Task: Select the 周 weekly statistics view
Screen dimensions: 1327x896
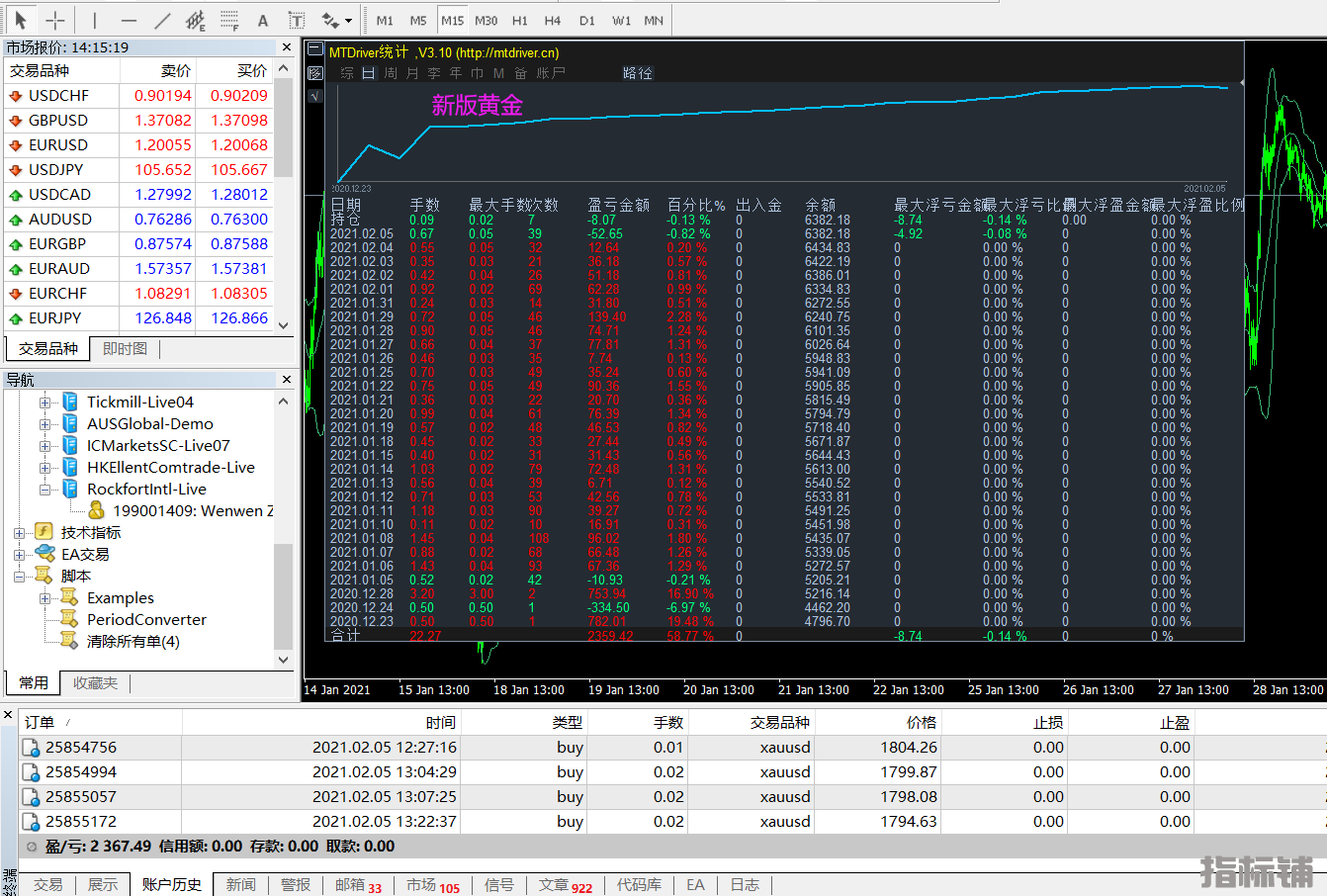Action: click(391, 73)
